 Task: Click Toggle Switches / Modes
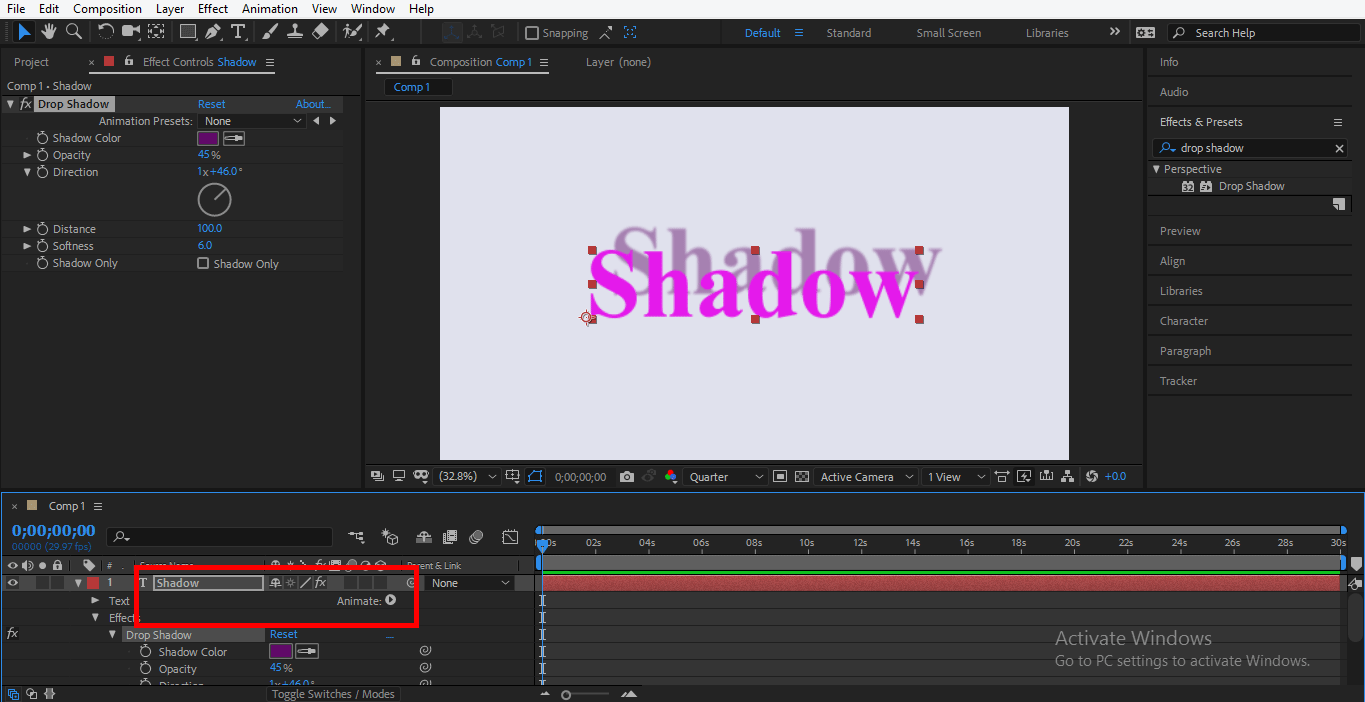point(333,693)
